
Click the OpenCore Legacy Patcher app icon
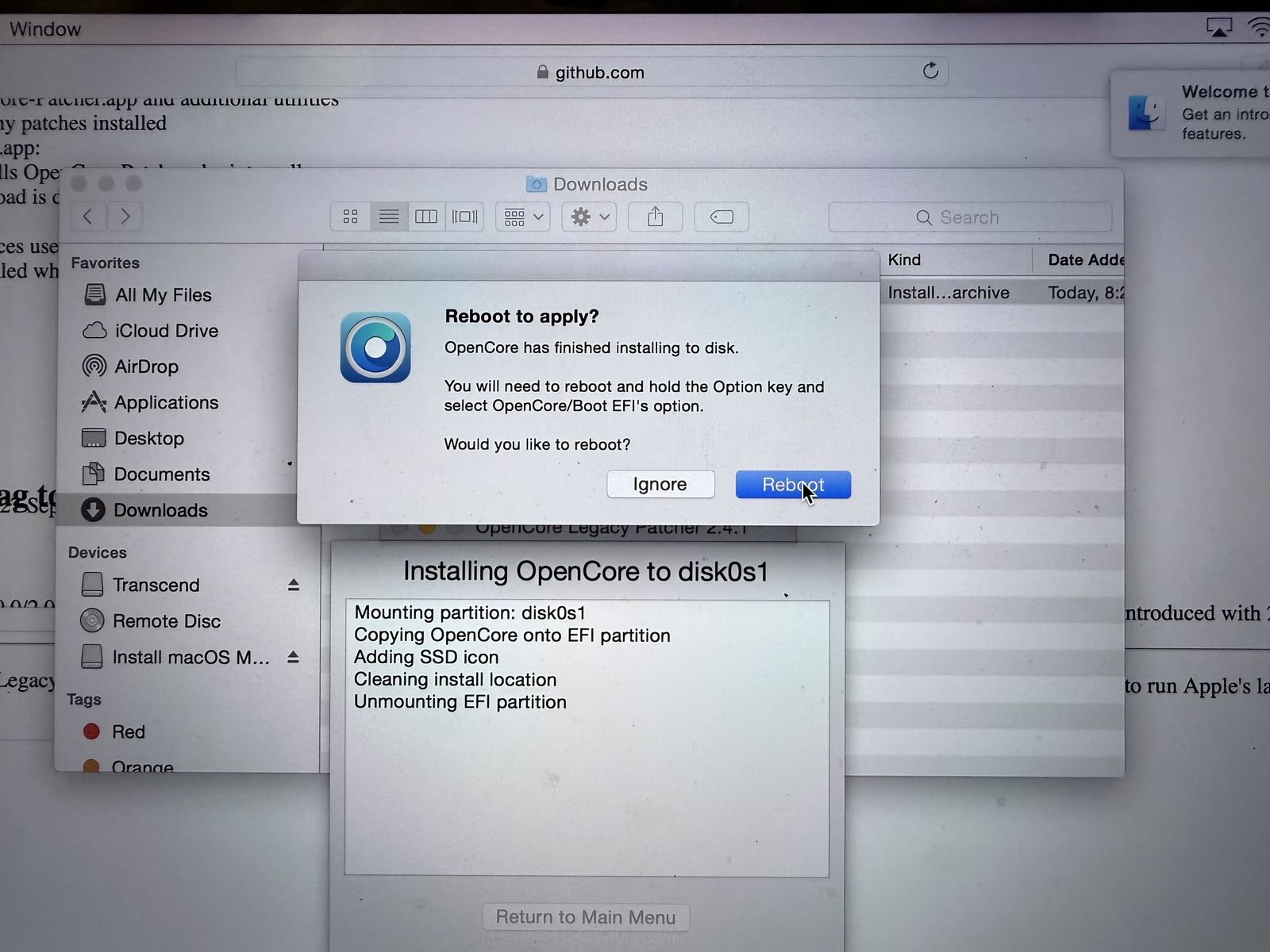pos(375,347)
